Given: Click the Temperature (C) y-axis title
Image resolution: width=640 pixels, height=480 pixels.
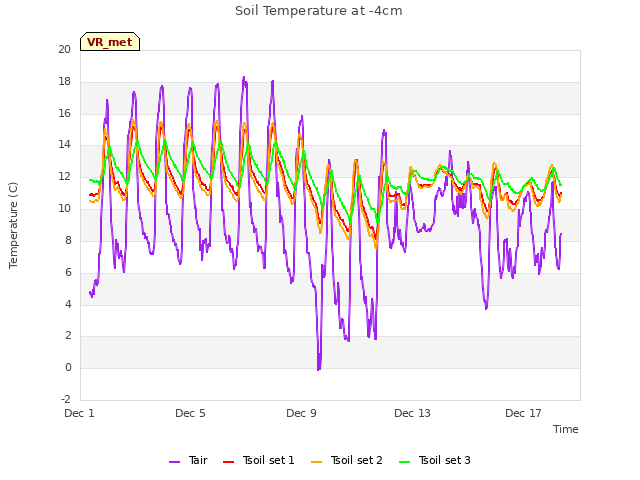Looking at the screenshot, I should [x=13, y=225].
